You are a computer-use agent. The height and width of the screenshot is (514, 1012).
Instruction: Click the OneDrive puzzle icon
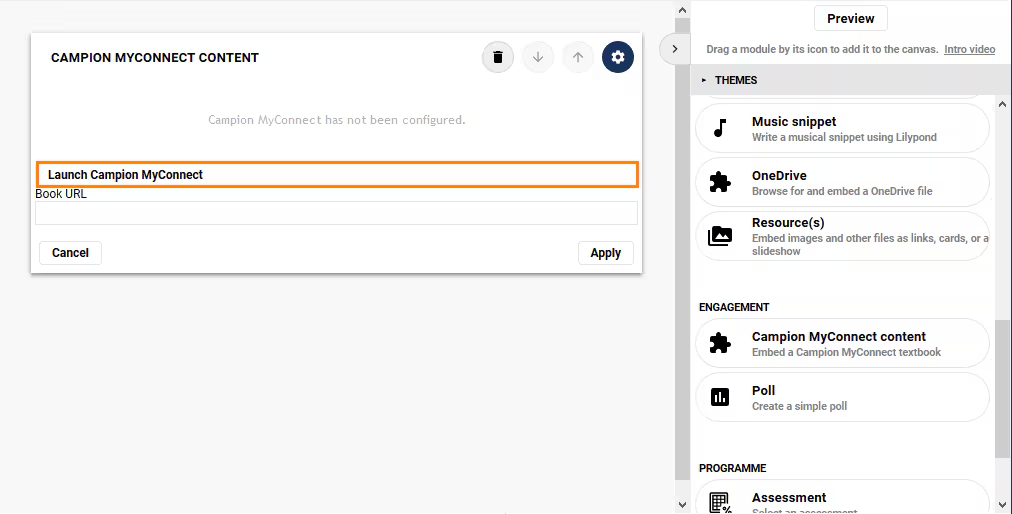pyautogui.click(x=720, y=182)
